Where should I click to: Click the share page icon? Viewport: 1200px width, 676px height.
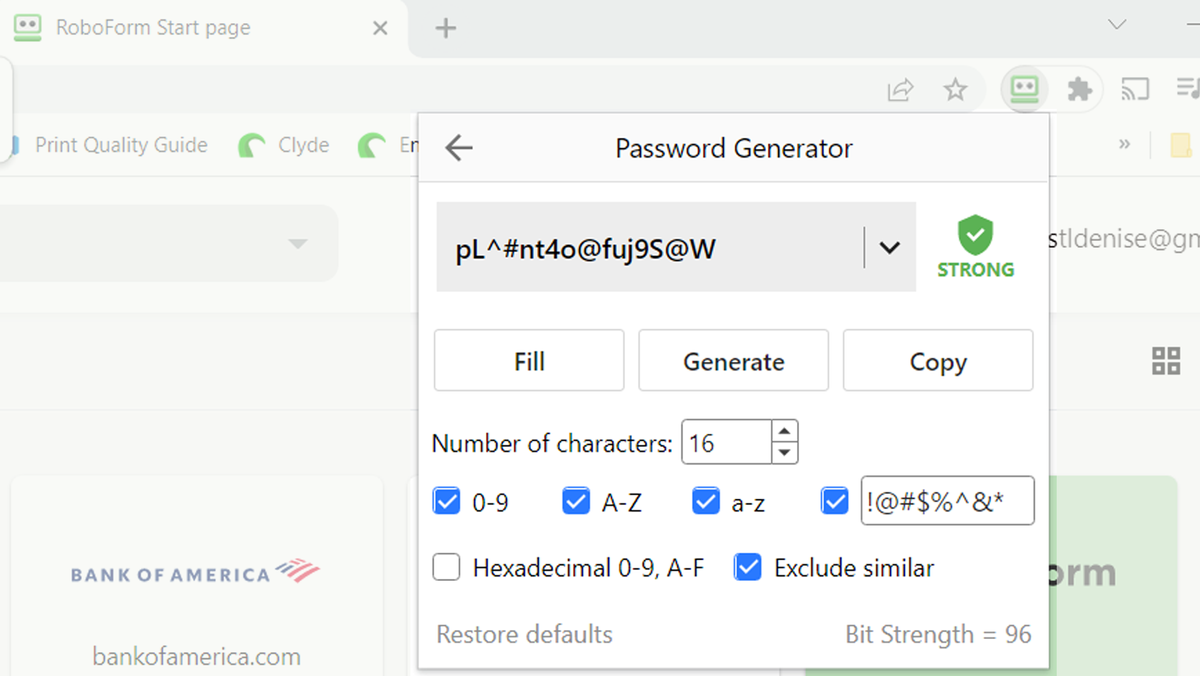[x=900, y=91]
